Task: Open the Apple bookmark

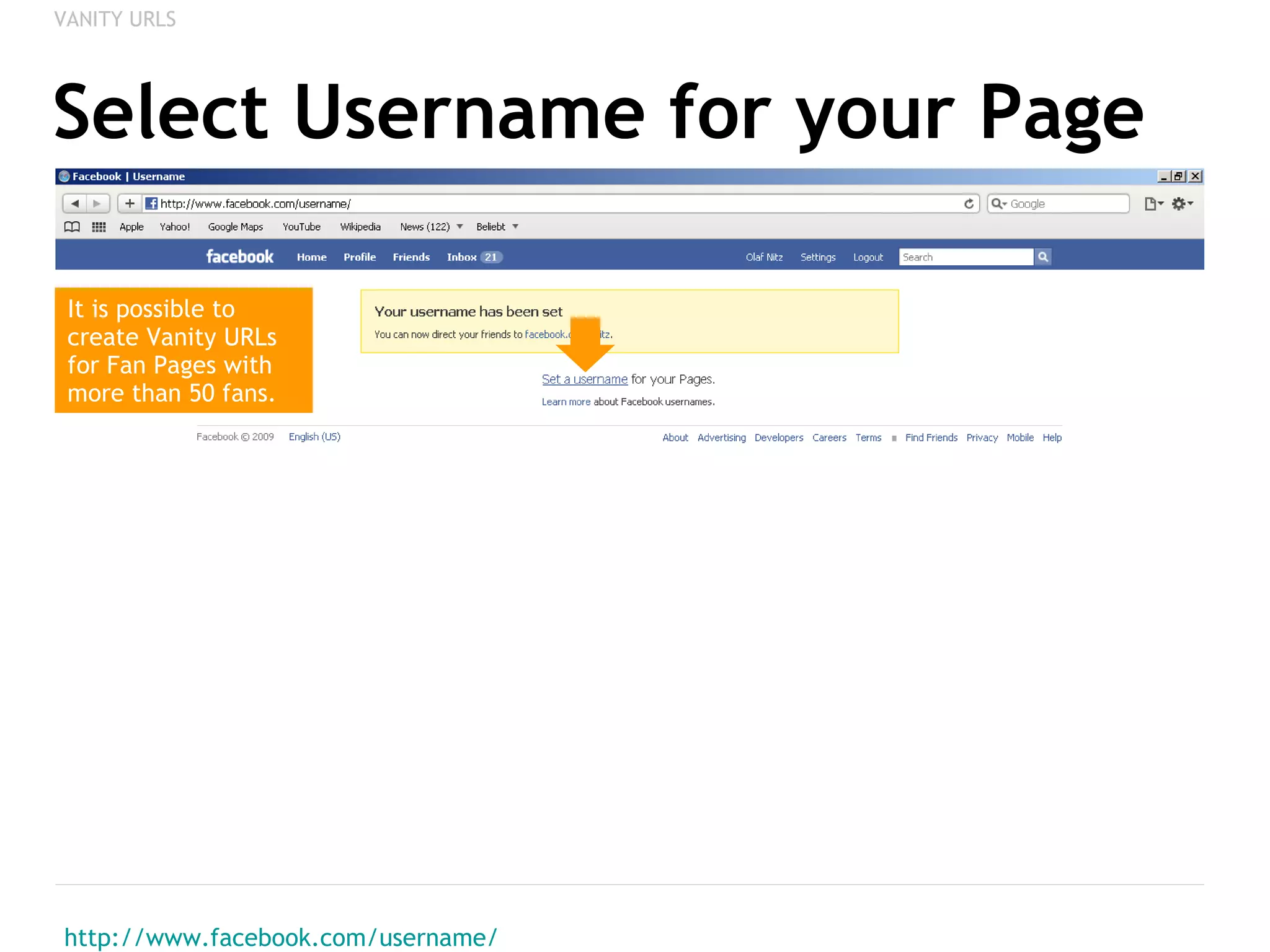Action: (x=131, y=227)
